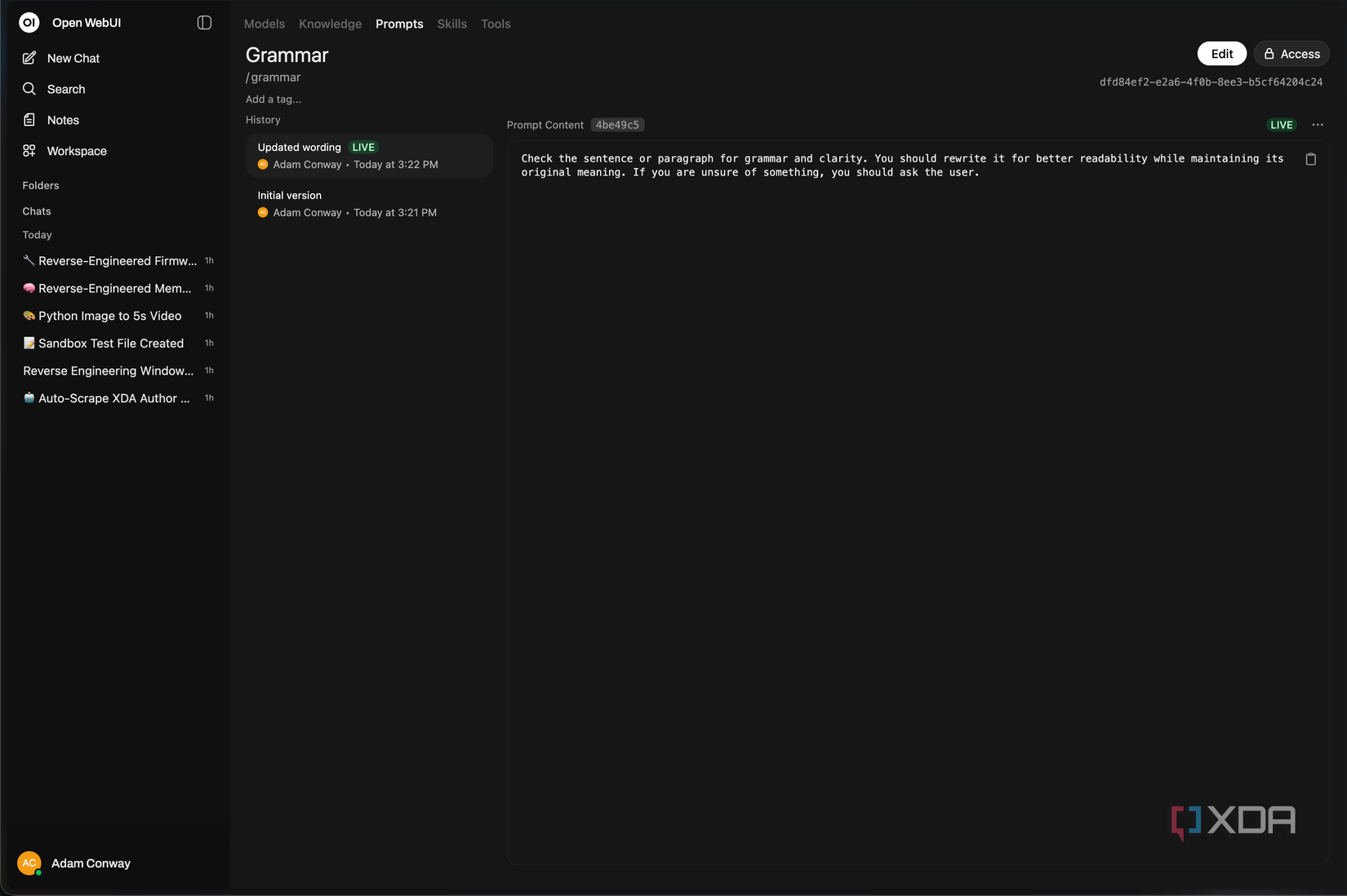Open the Notes section

pyautogui.click(x=63, y=120)
